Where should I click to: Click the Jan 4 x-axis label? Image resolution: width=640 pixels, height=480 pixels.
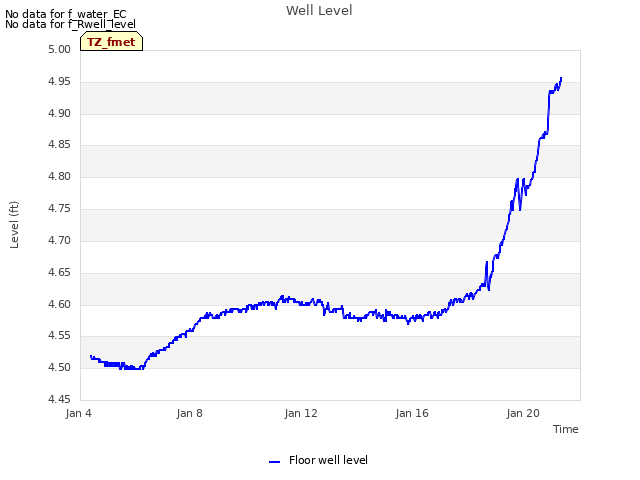click(78, 413)
